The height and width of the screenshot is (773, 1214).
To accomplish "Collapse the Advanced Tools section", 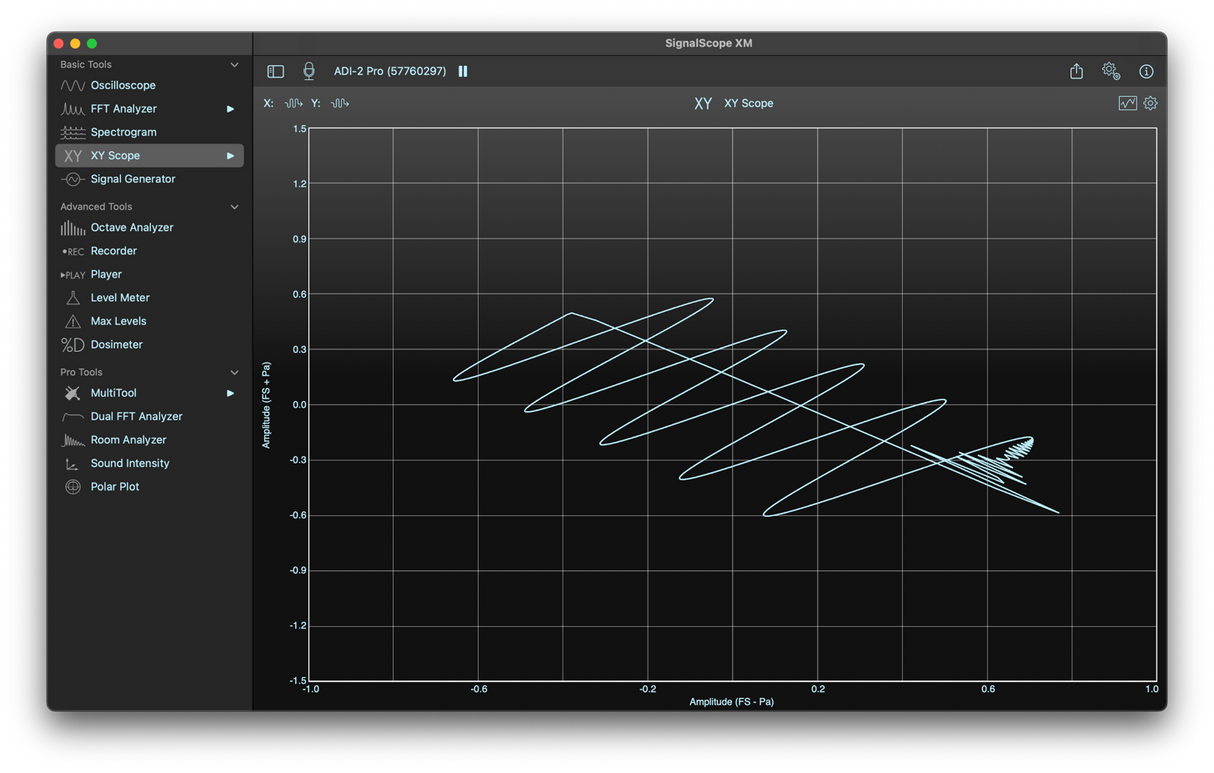I will (235, 207).
